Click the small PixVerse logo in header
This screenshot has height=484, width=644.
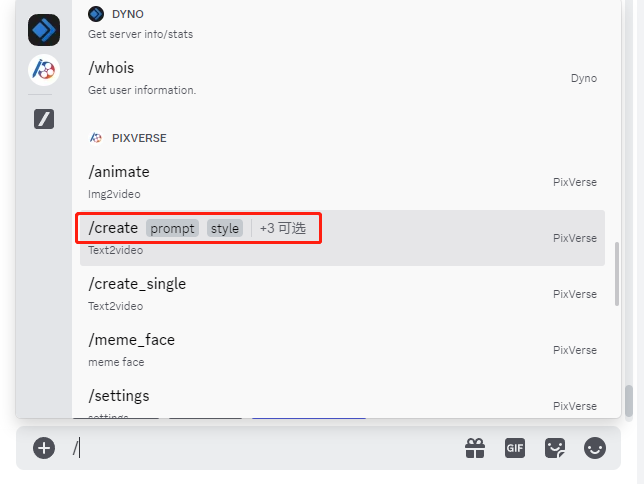click(x=96, y=138)
